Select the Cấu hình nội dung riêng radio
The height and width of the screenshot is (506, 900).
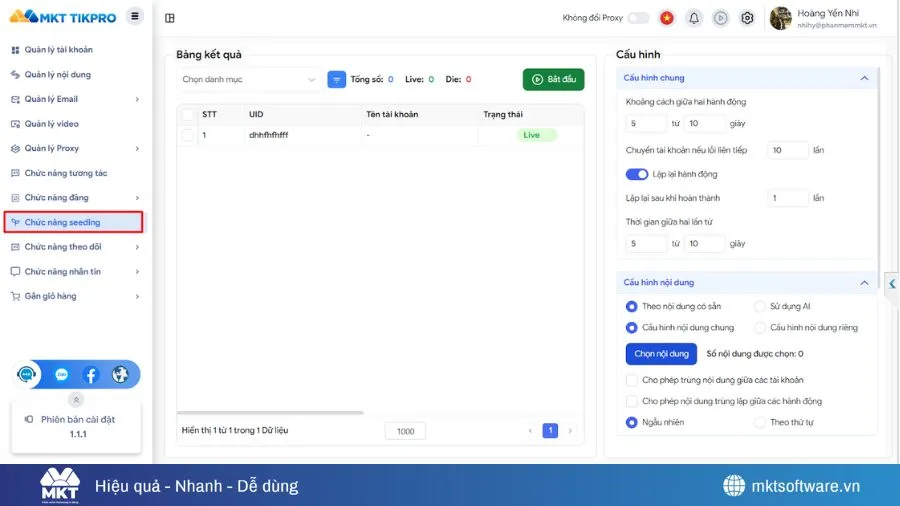click(759, 328)
